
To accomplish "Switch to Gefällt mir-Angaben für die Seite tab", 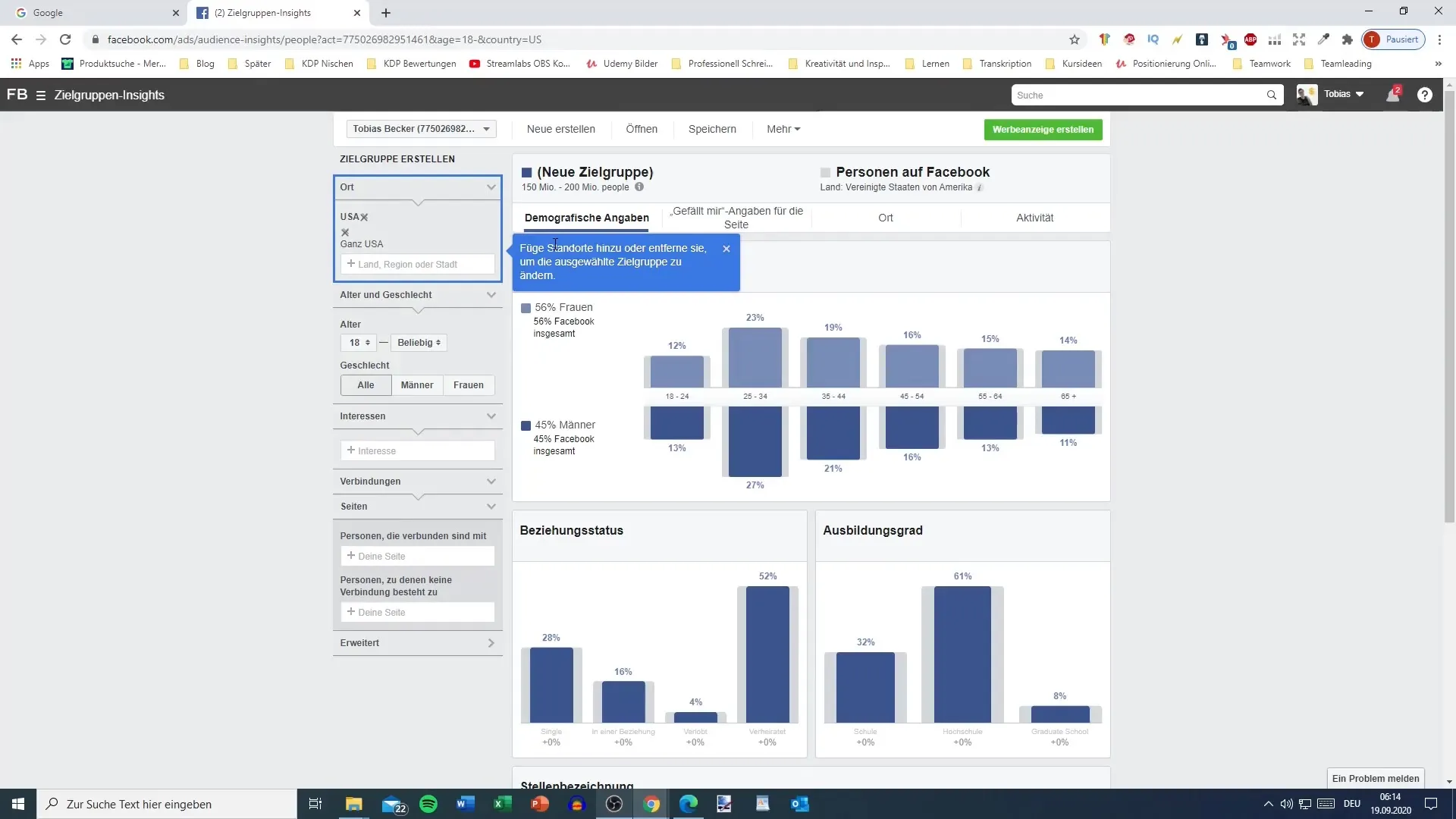I will click(736, 218).
